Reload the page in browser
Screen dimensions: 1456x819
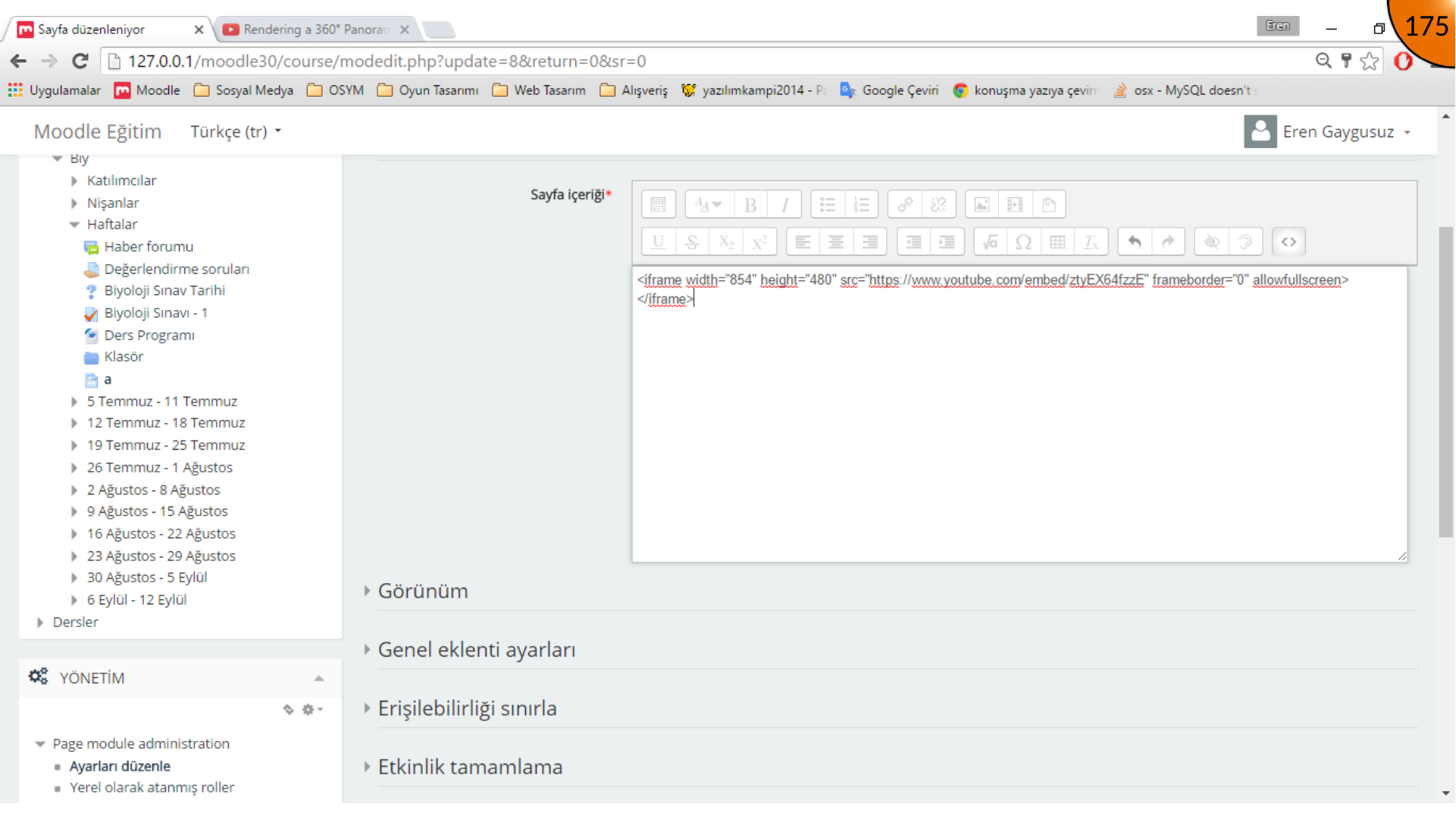click(x=80, y=61)
